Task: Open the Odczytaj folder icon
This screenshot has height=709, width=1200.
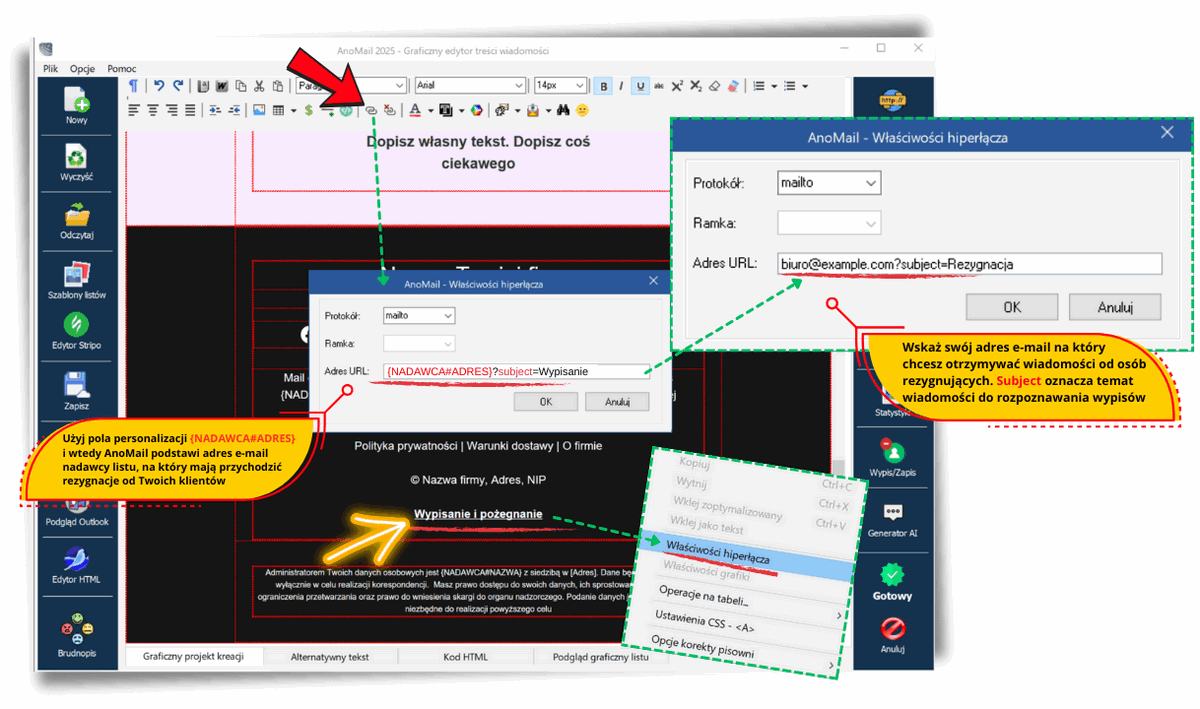Action: (x=77, y=214)
